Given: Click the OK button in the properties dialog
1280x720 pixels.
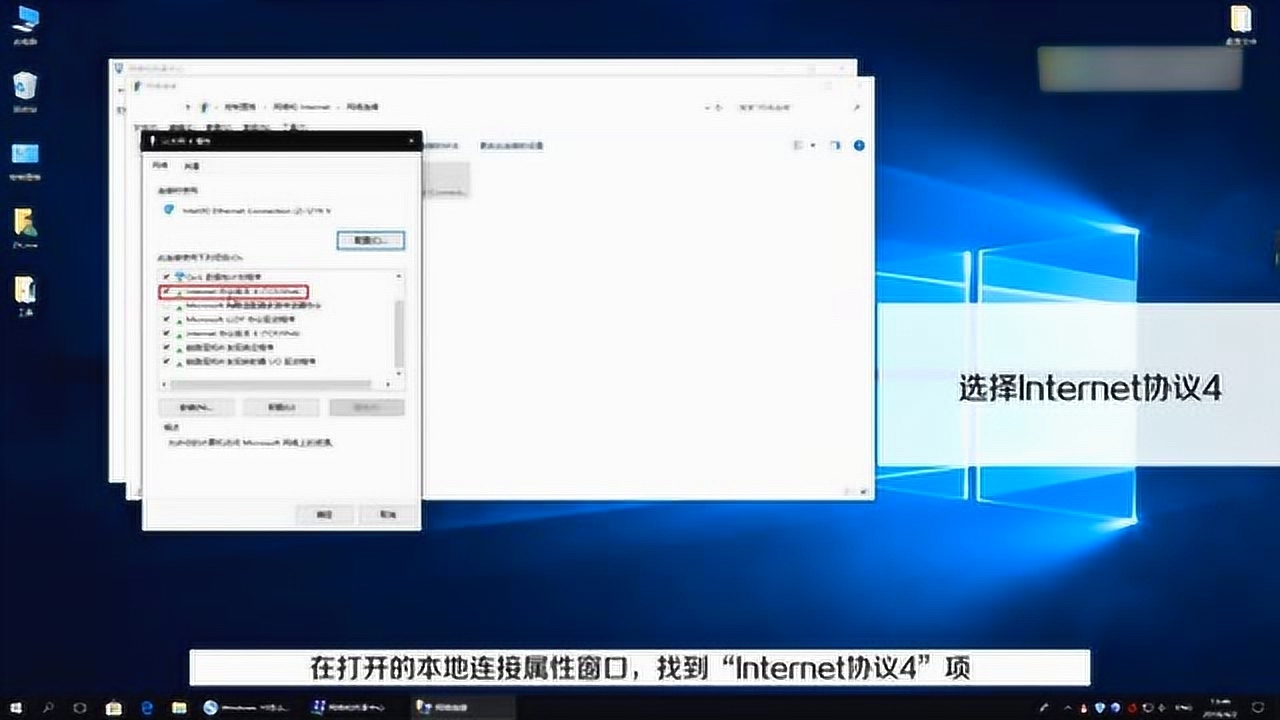Looking at the screenshot, I should point(325,514).
